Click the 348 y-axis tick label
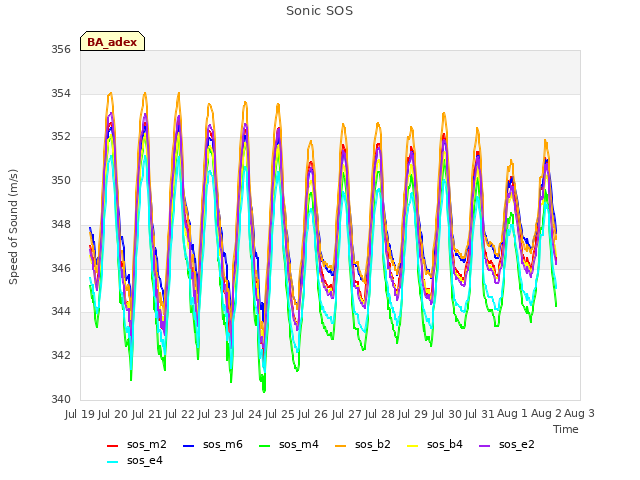640x480 pixels. (x=61, y=224)
